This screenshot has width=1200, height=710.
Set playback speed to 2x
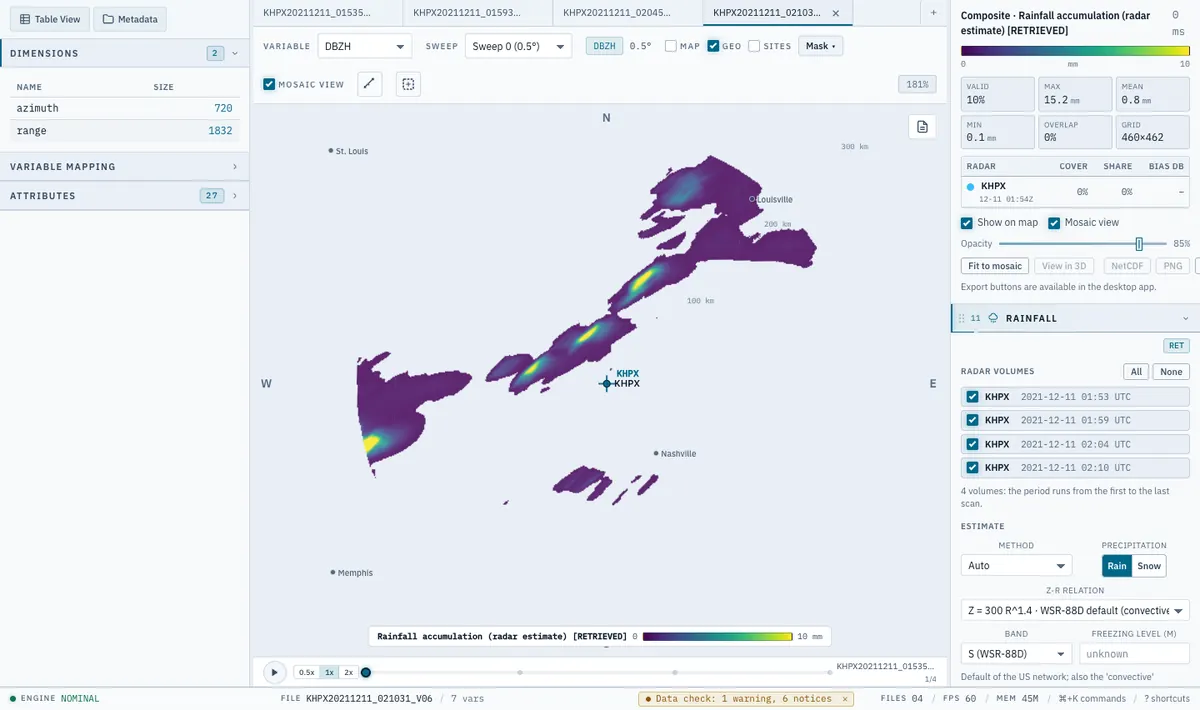[348, 673]
